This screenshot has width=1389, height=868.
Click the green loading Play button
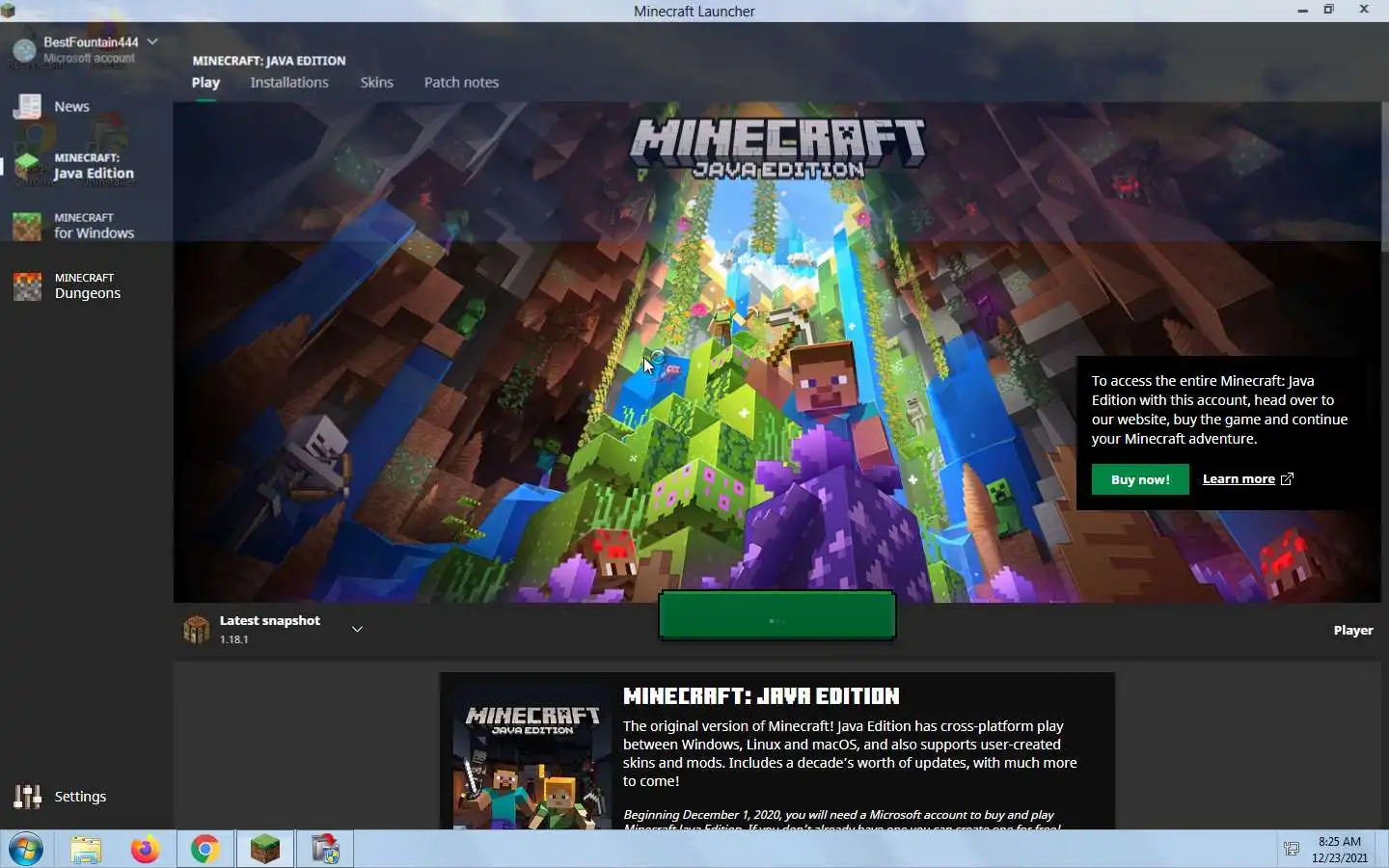pyautogui.click(x=776, y=615)
